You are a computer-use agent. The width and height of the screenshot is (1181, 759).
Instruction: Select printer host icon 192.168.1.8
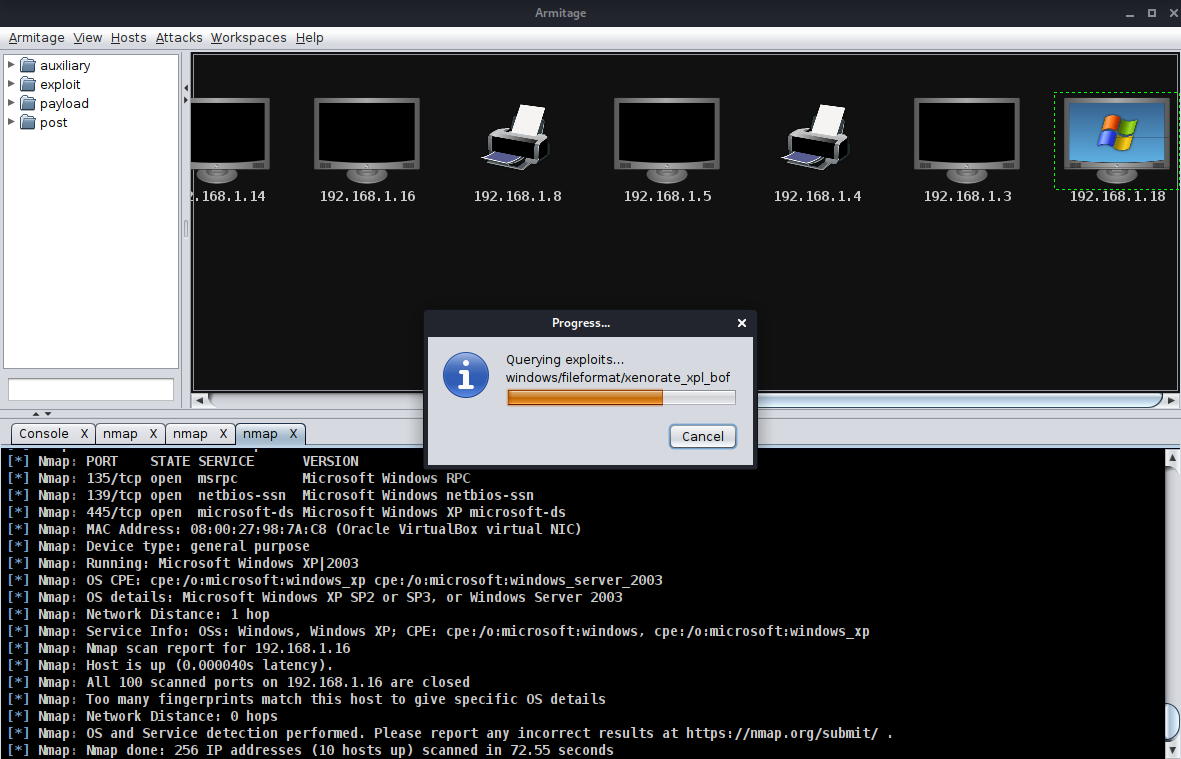517,136
